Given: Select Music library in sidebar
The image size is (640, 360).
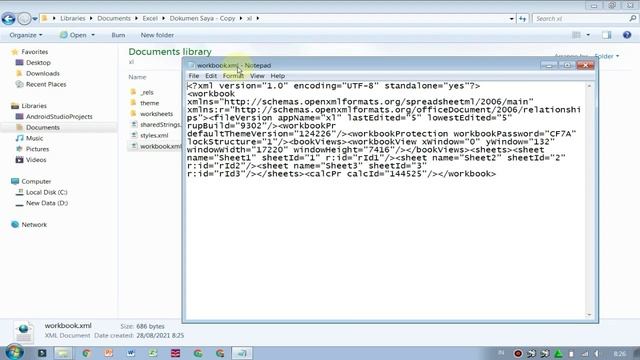Looking at the screenshot, I should coord(29,138).
